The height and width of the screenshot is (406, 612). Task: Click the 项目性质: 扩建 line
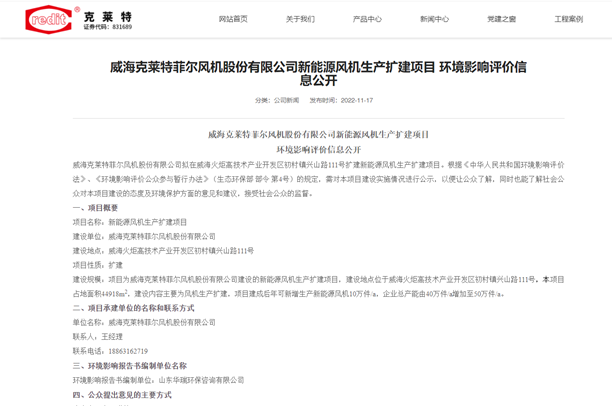click(98, 265)
